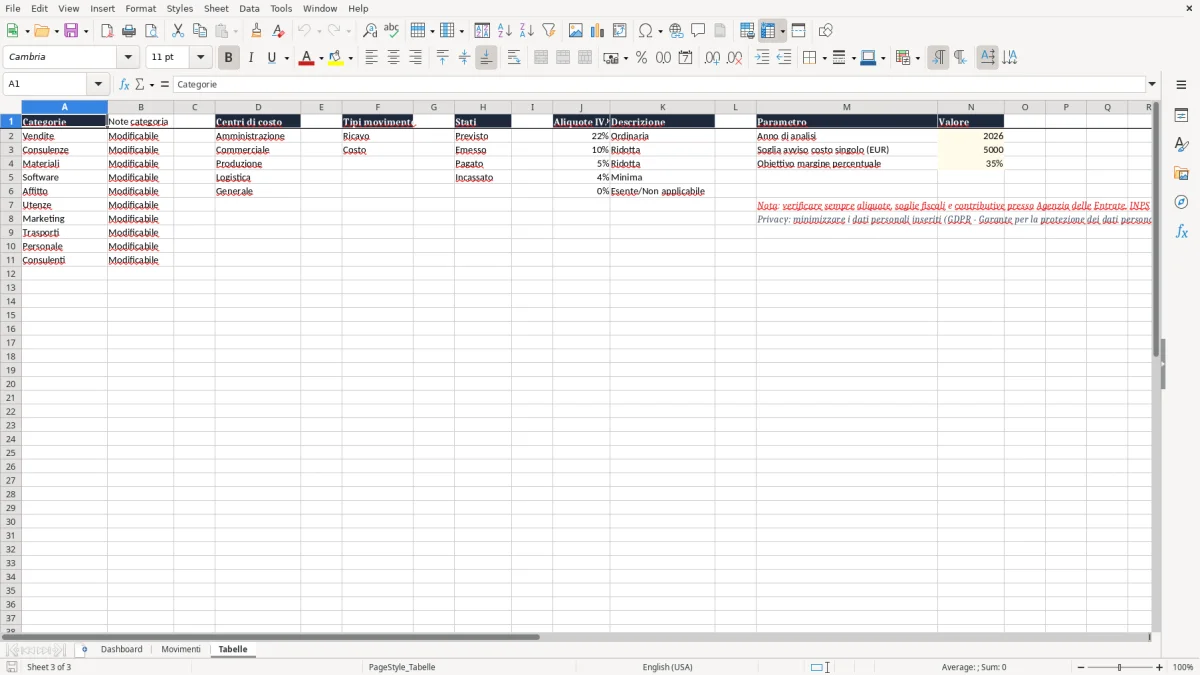
Task: Click the English (USA) language status
Action: [667, 667]
